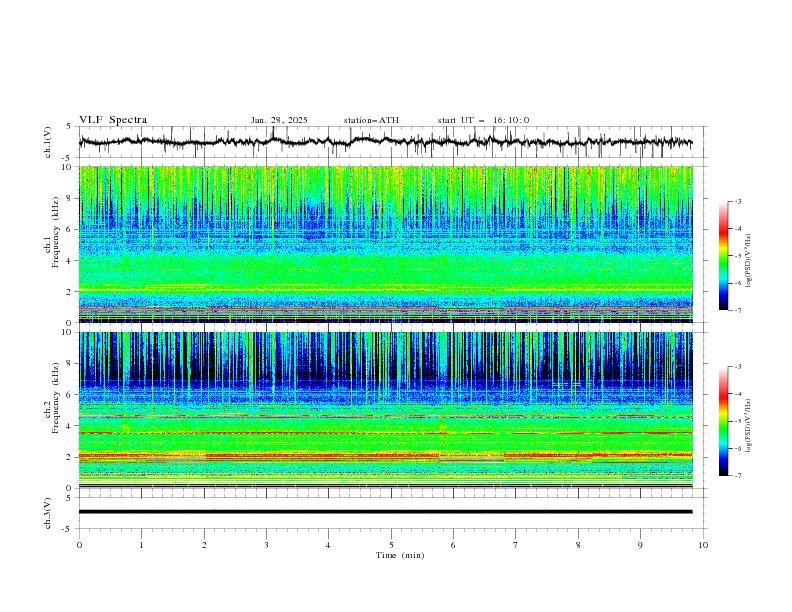Click inside the ch.2 spectrogram panel

pos(385,410)
